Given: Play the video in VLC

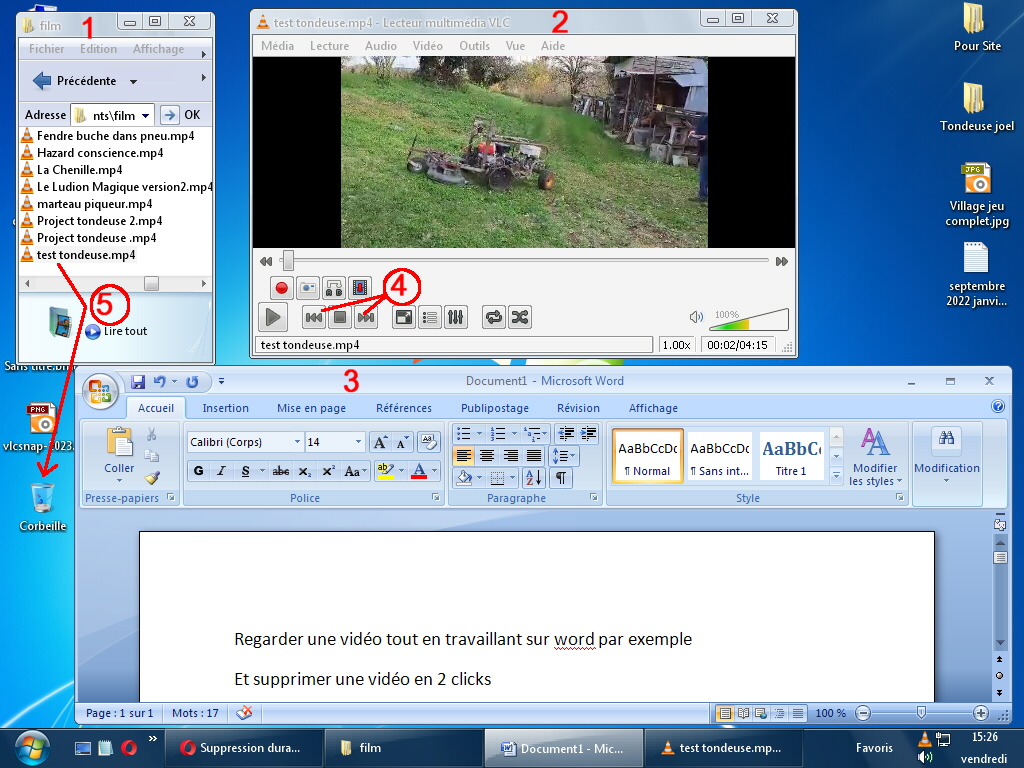Looking at the screenshot, I should tap(272, 317).
